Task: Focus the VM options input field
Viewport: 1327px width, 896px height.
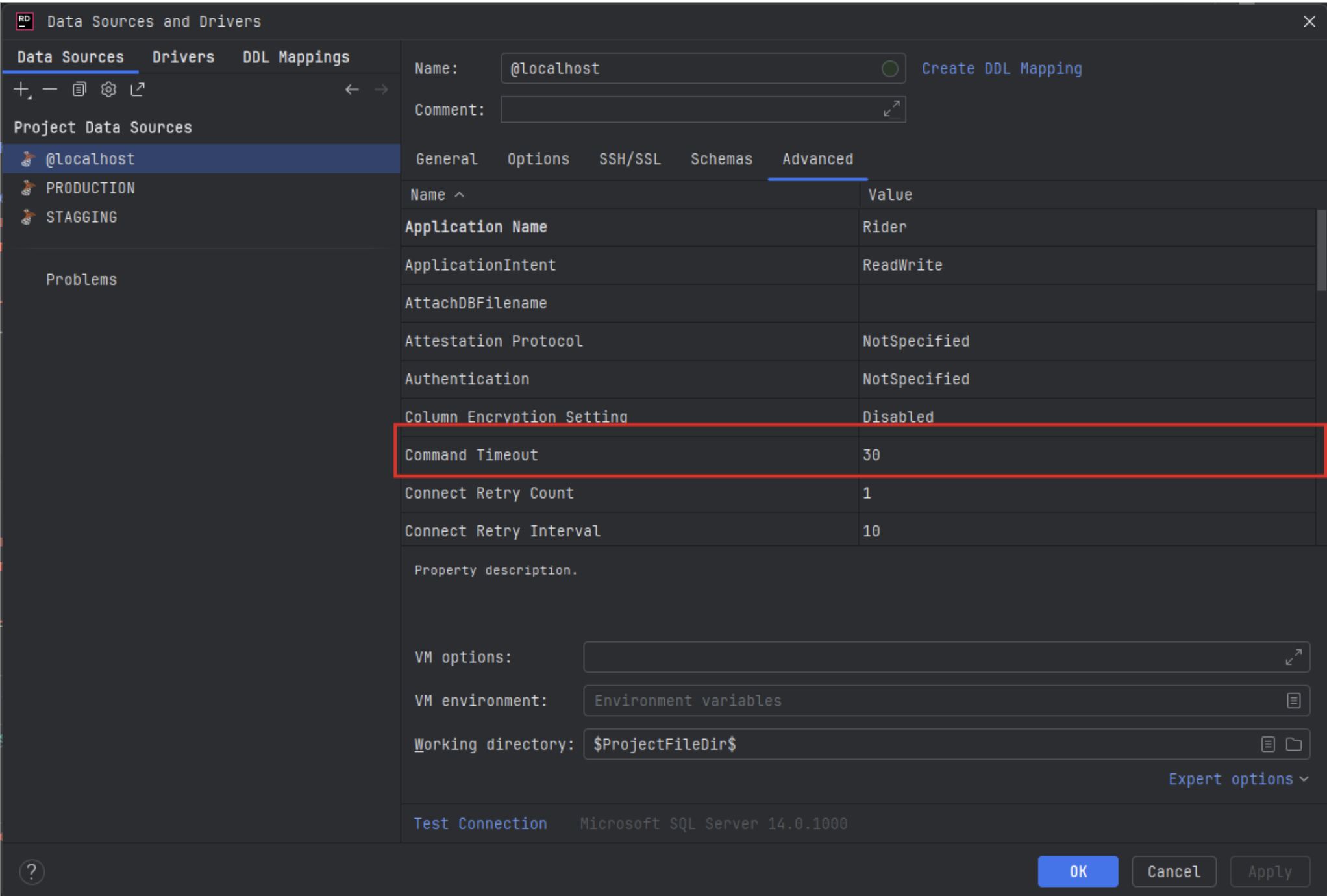Action: point(947,657)
